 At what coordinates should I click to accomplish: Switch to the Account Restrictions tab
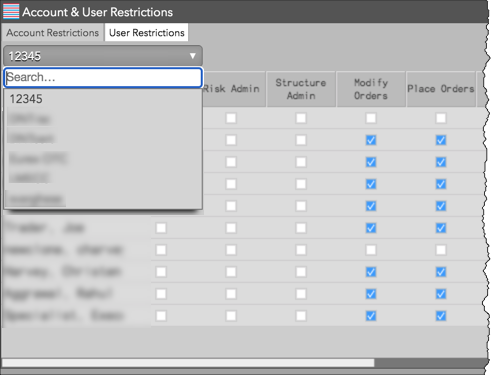click(53, 33)
